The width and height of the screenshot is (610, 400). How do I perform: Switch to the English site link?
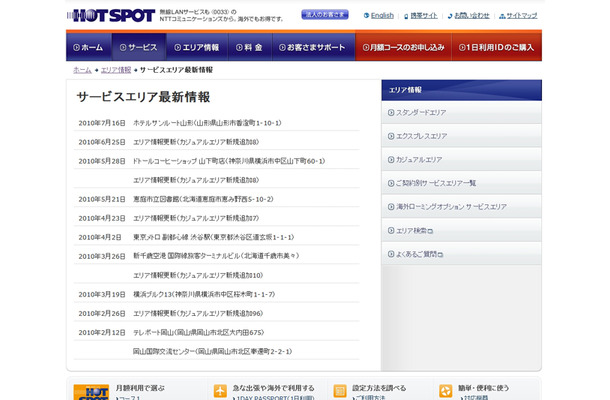[382, 16]
